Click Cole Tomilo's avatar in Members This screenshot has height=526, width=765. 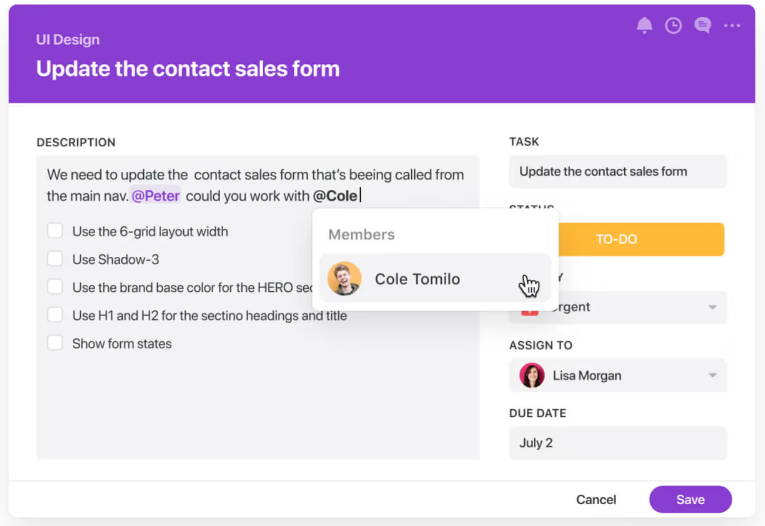tap(344, 279)
